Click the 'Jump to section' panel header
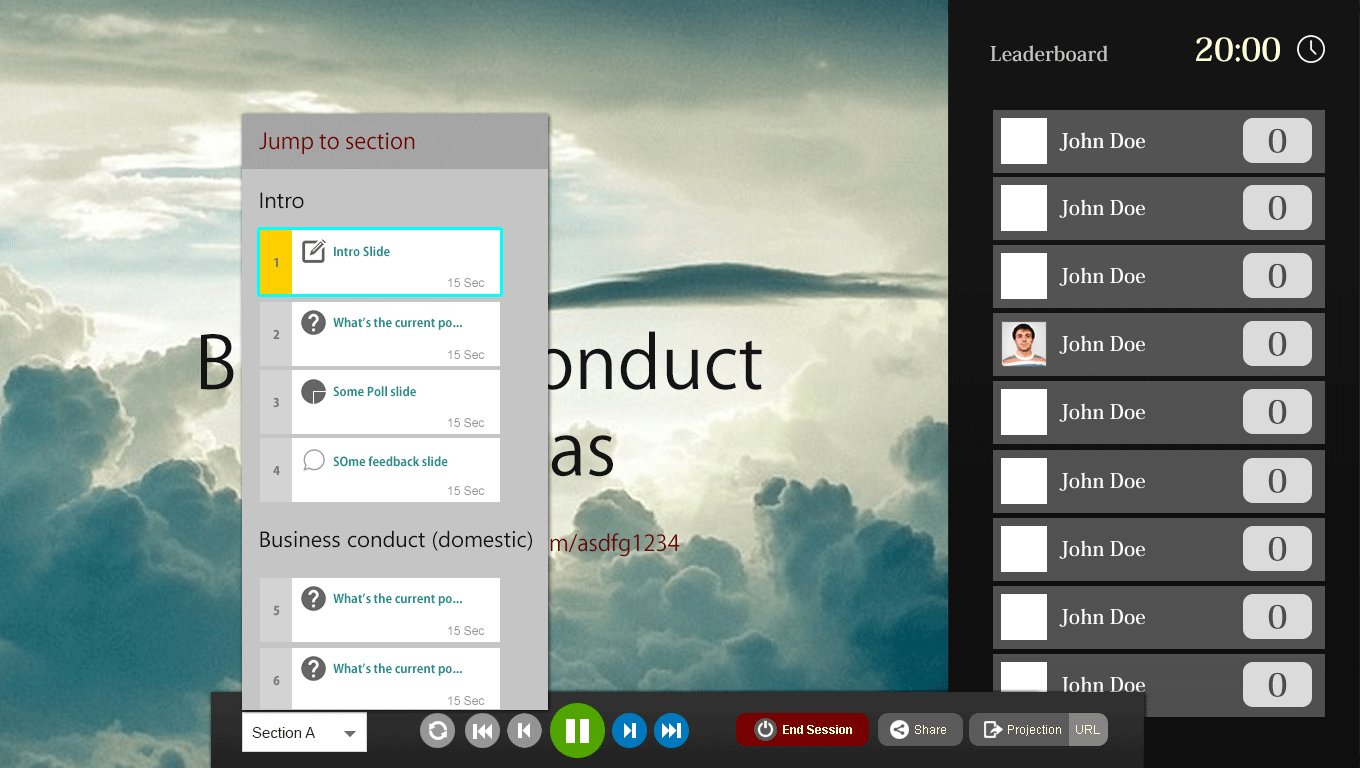 pos(395,141)
